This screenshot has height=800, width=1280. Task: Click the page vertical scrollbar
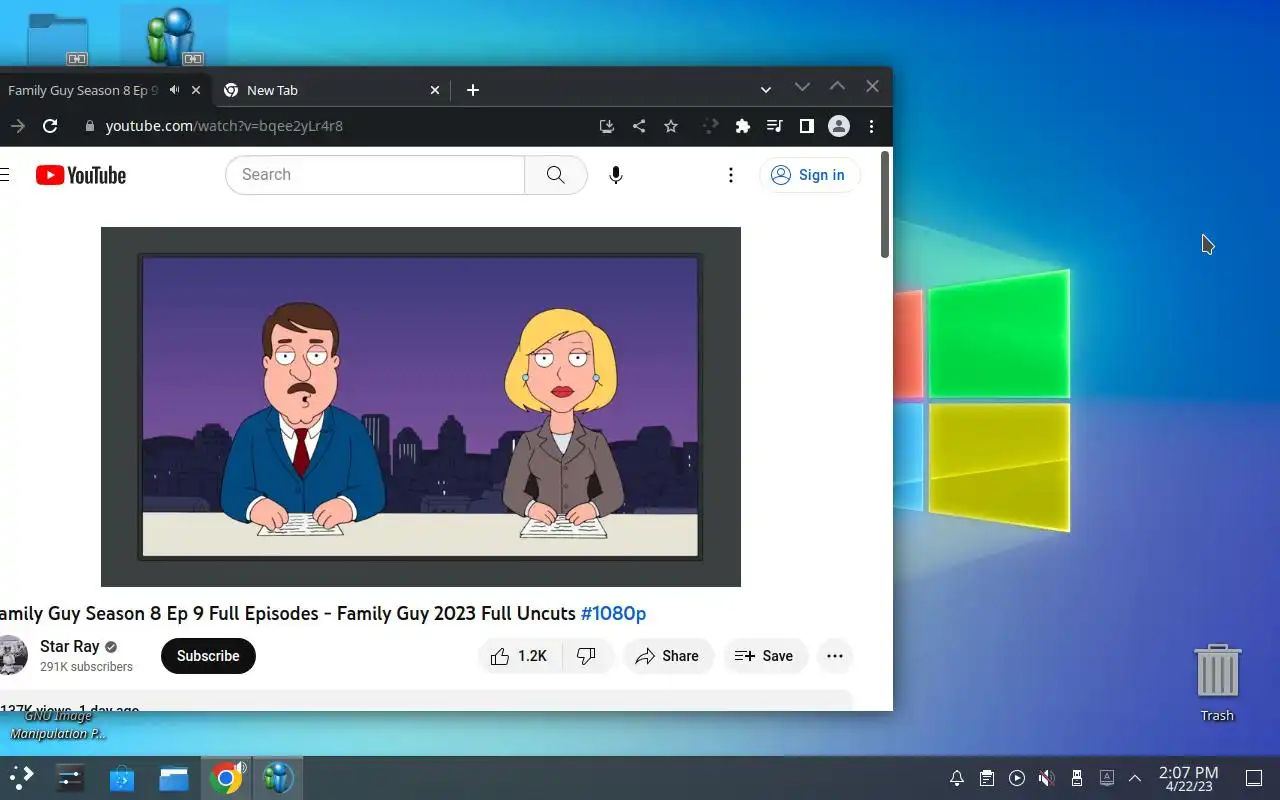tap(885, 204)
